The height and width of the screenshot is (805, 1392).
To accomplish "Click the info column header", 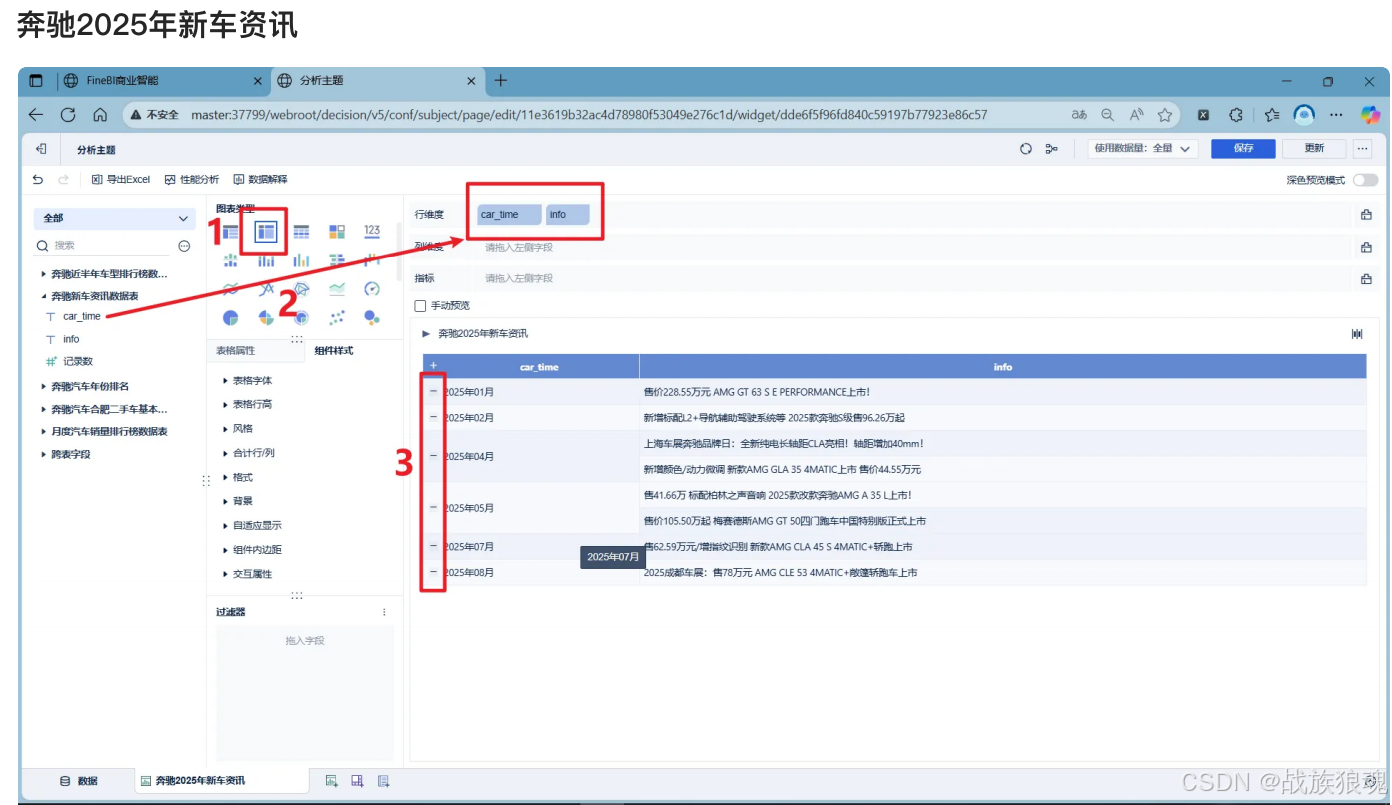I will coord(1003,367).
